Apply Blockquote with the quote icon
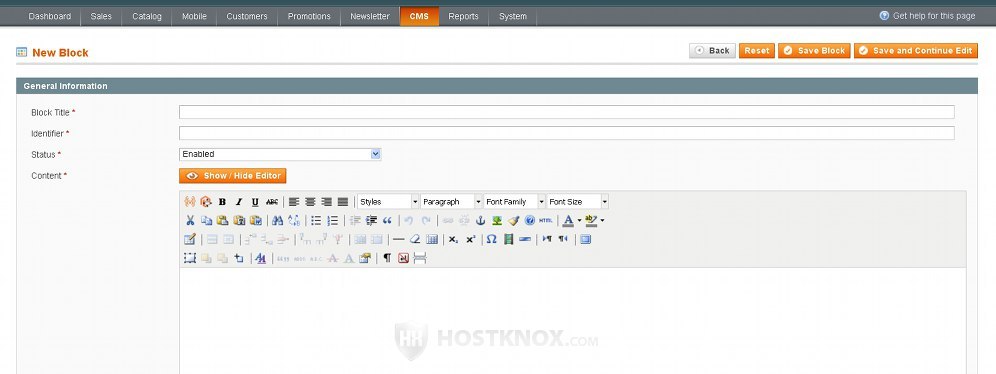The image size is (996, 374). pyautogui.click(x=387, y=220)
